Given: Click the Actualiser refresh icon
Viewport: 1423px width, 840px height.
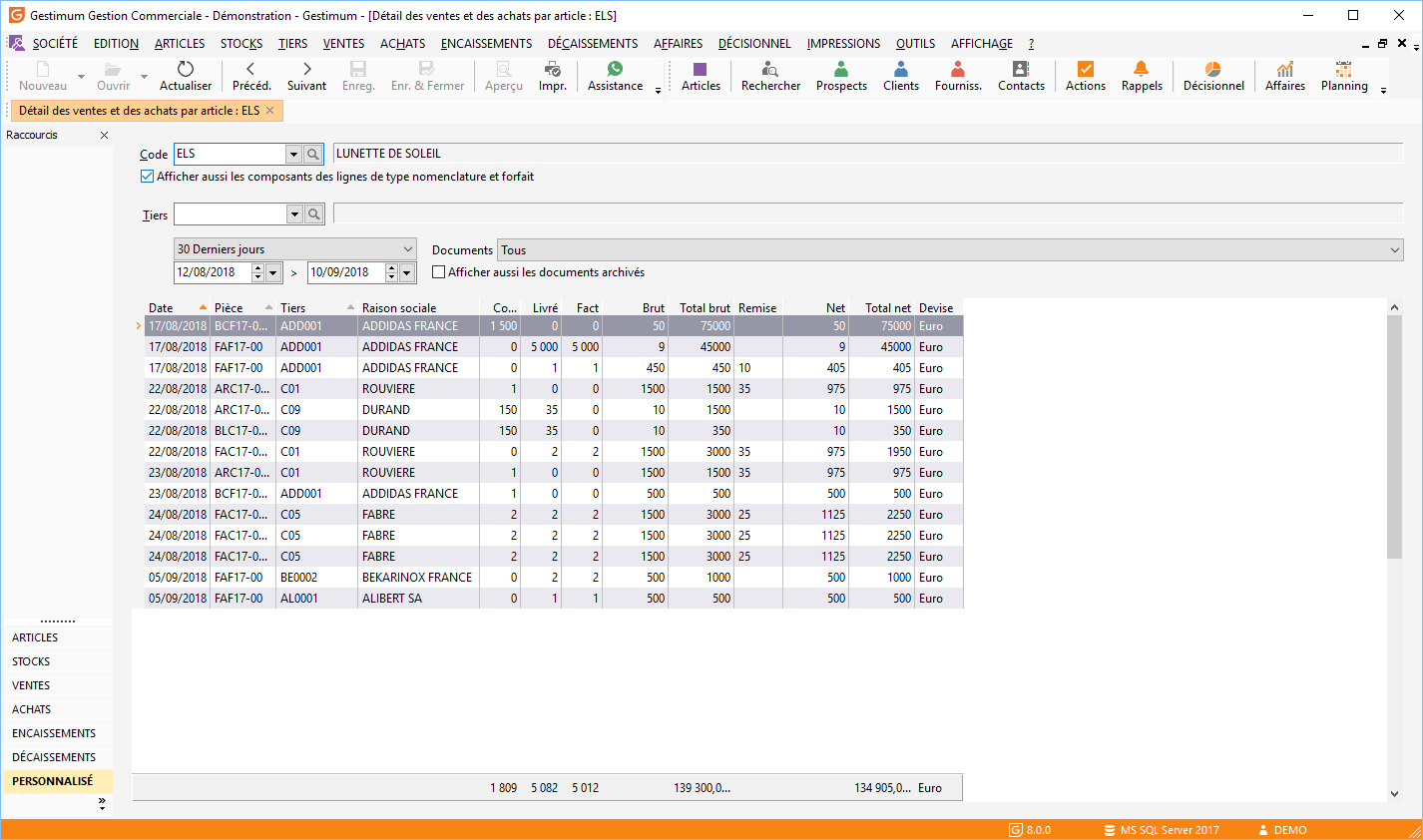Looking at the screenshot, I should point(186,69).
